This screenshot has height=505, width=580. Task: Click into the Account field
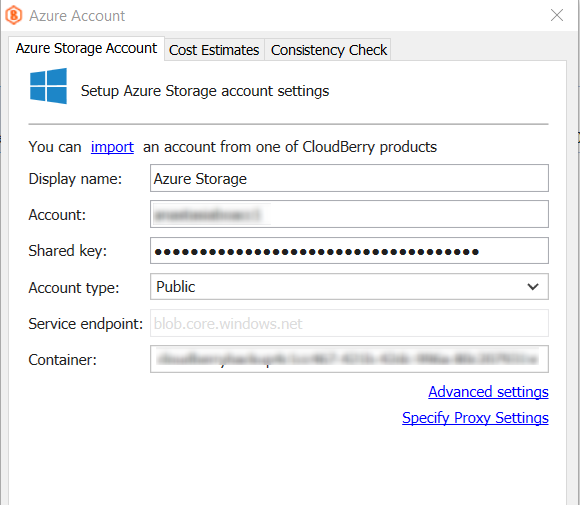click(x=349, y=214)
